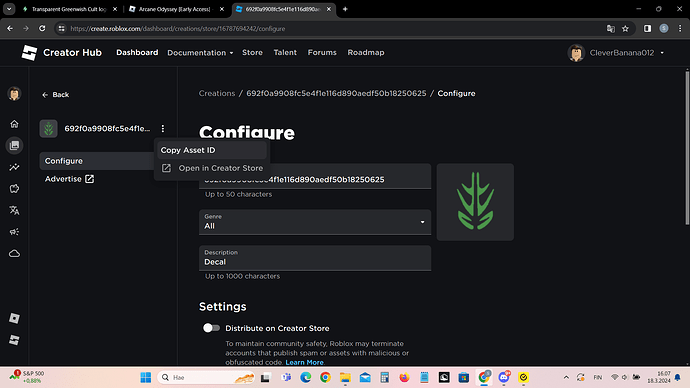This screenshot has width=690, height=388.
Task: Open Firefox from the Windows taskbar
Action: pyautogui.click(x=404, y=377)
